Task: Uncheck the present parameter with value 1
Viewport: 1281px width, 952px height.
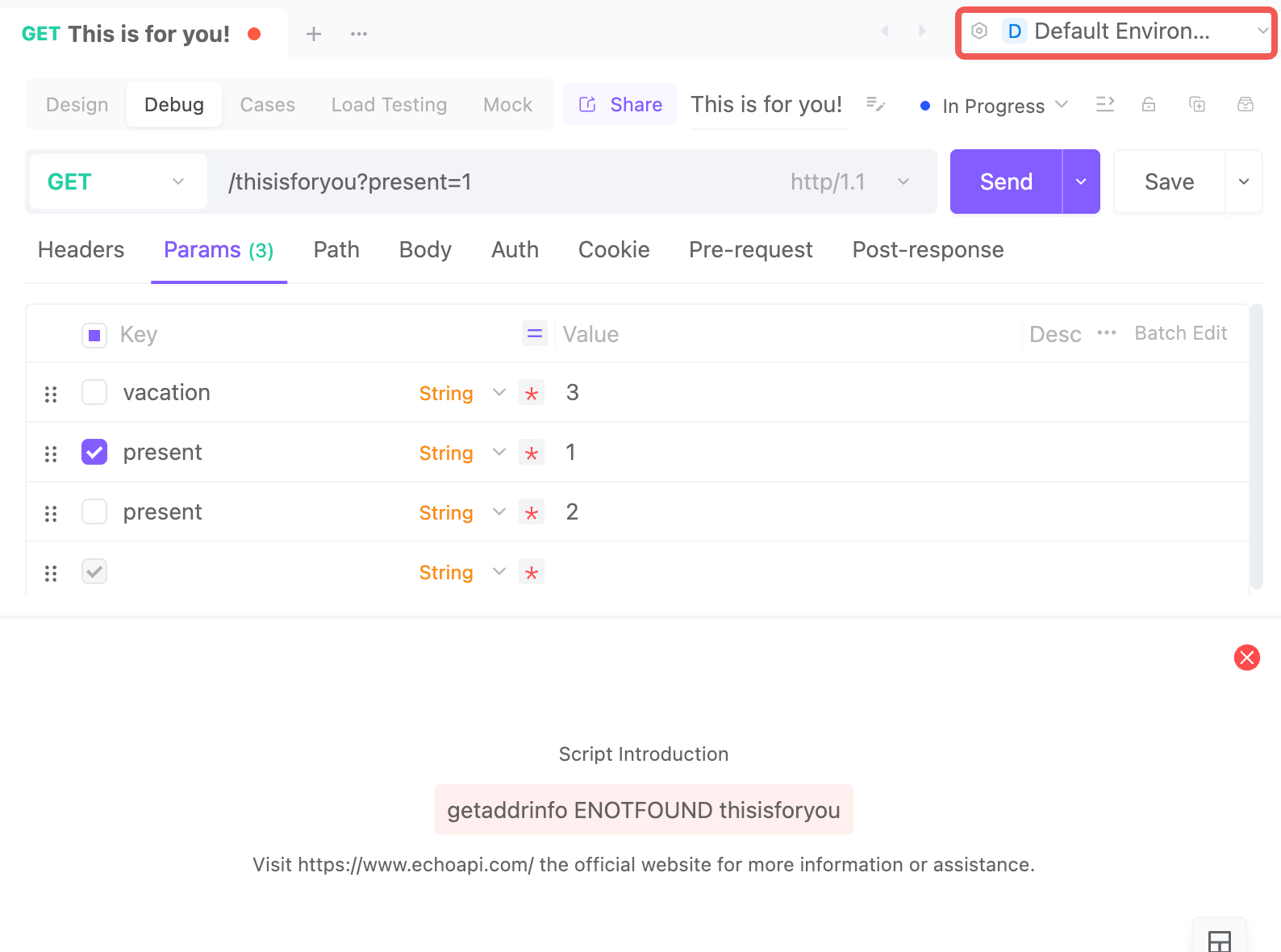Action: coord(94,452)
